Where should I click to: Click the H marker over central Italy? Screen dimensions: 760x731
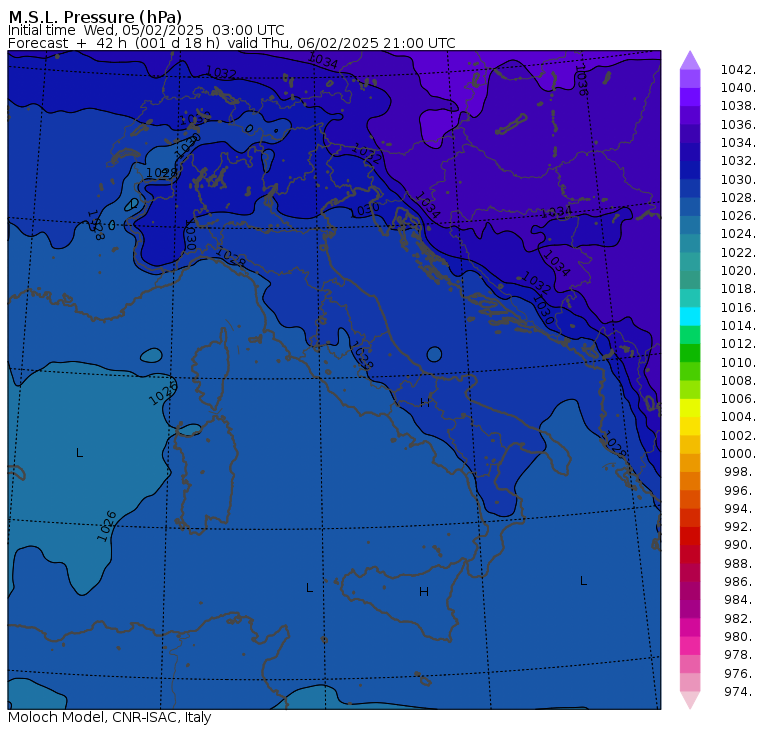[425, 402]
